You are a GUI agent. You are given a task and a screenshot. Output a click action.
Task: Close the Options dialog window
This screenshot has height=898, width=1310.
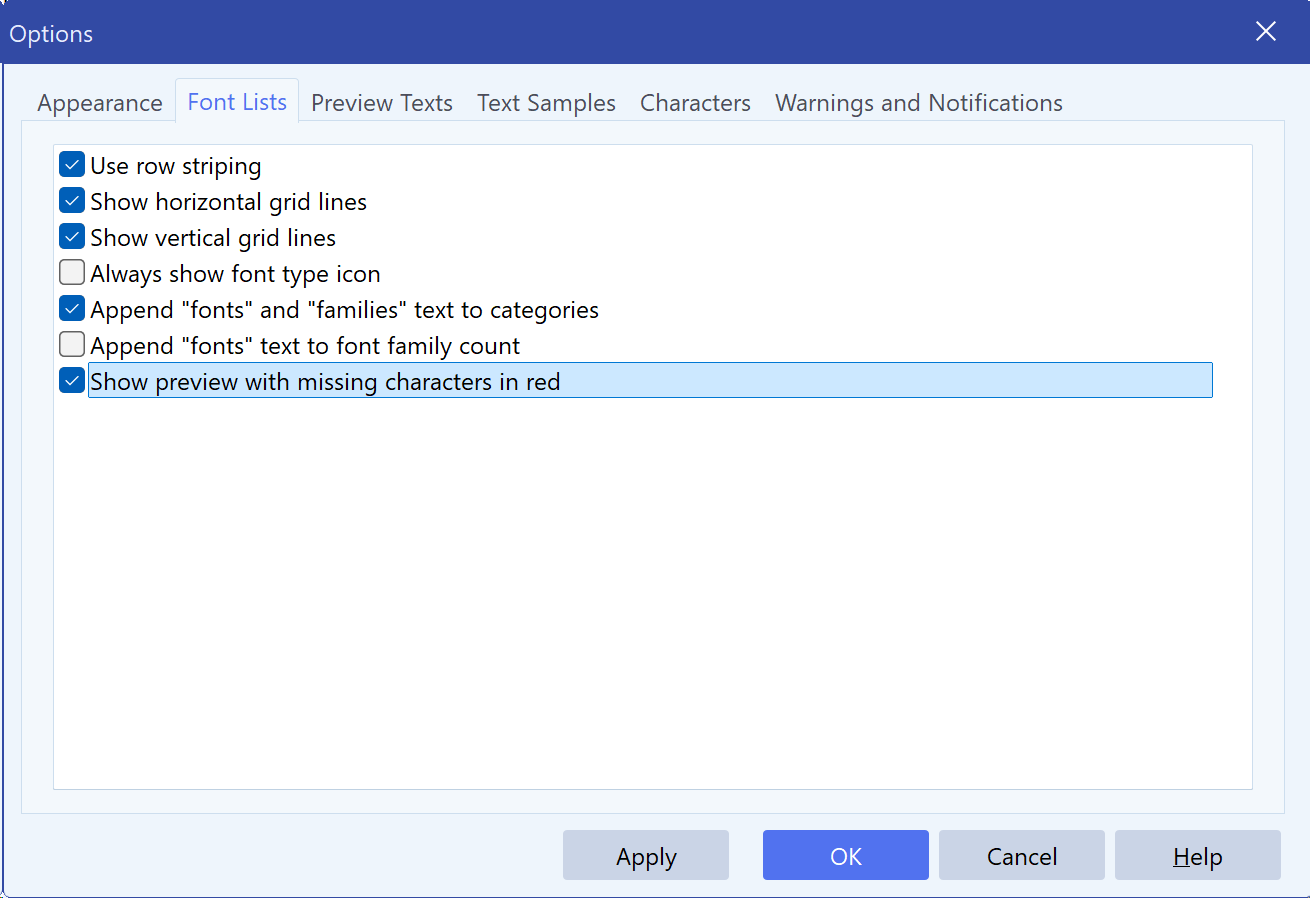[x=1266, y=32]
